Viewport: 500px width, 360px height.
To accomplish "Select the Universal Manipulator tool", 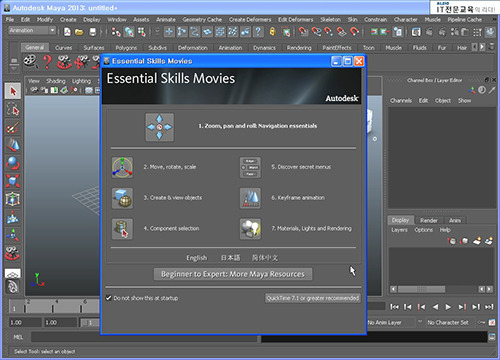I will [x=13, y=199].
